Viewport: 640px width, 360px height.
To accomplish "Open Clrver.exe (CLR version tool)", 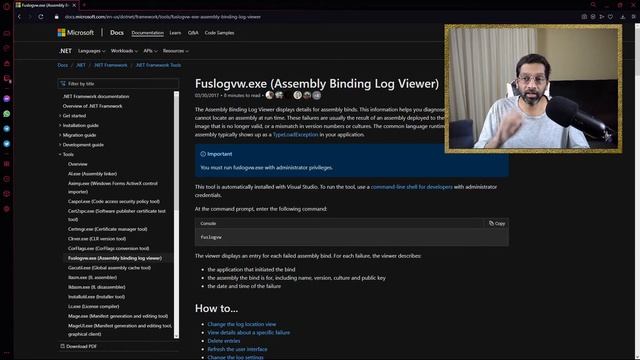I will coord(97,239).
